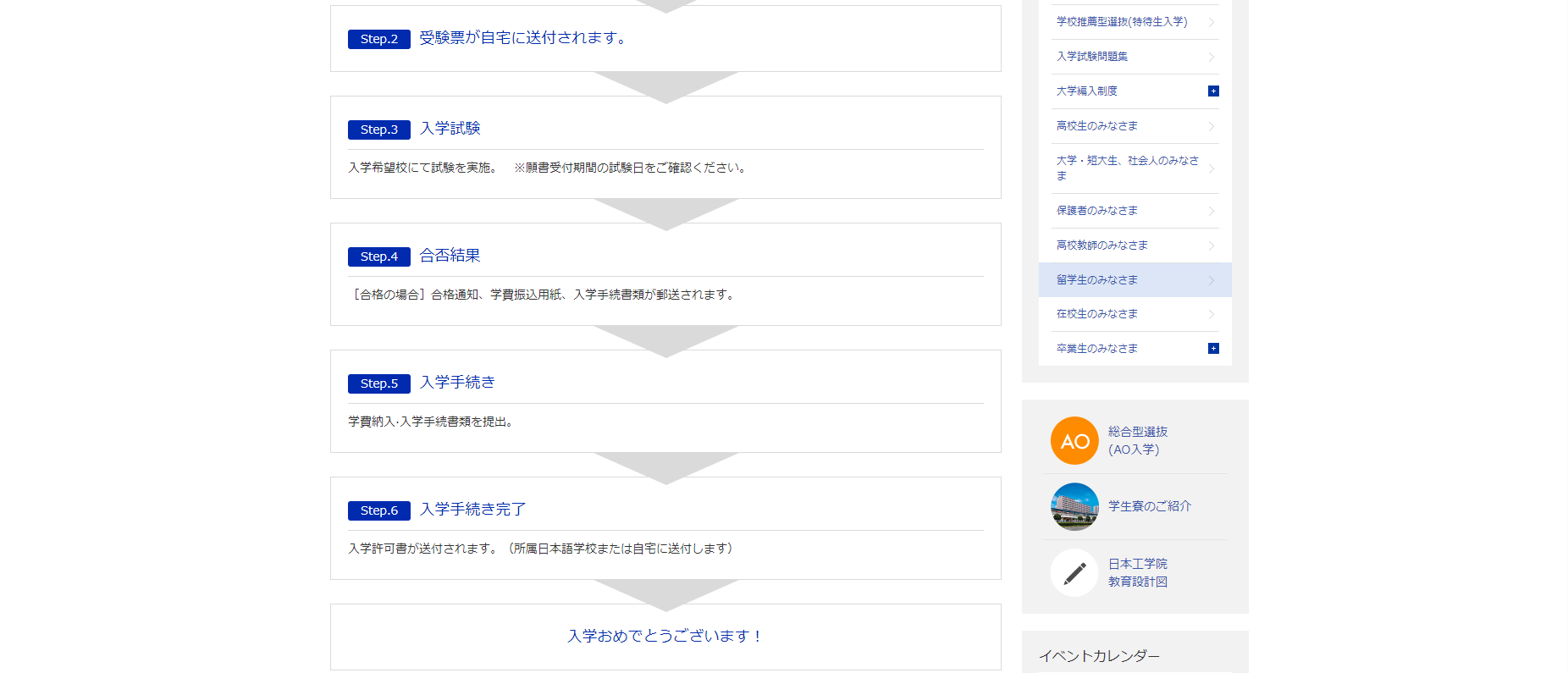
Task: Click the arrow beside 保護者のみなさま
Action: 1212,211
